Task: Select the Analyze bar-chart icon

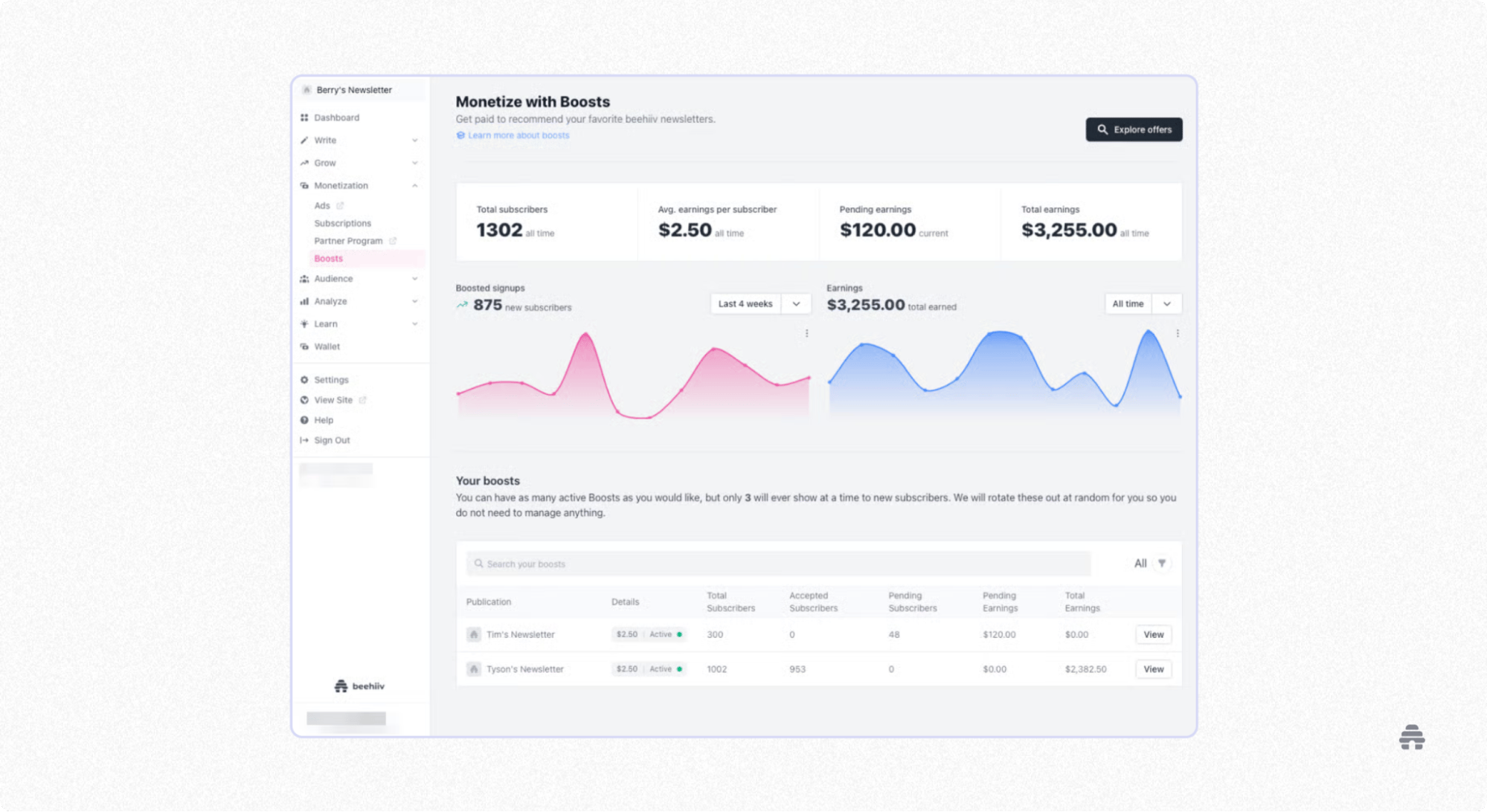Action: coord(304,301)
